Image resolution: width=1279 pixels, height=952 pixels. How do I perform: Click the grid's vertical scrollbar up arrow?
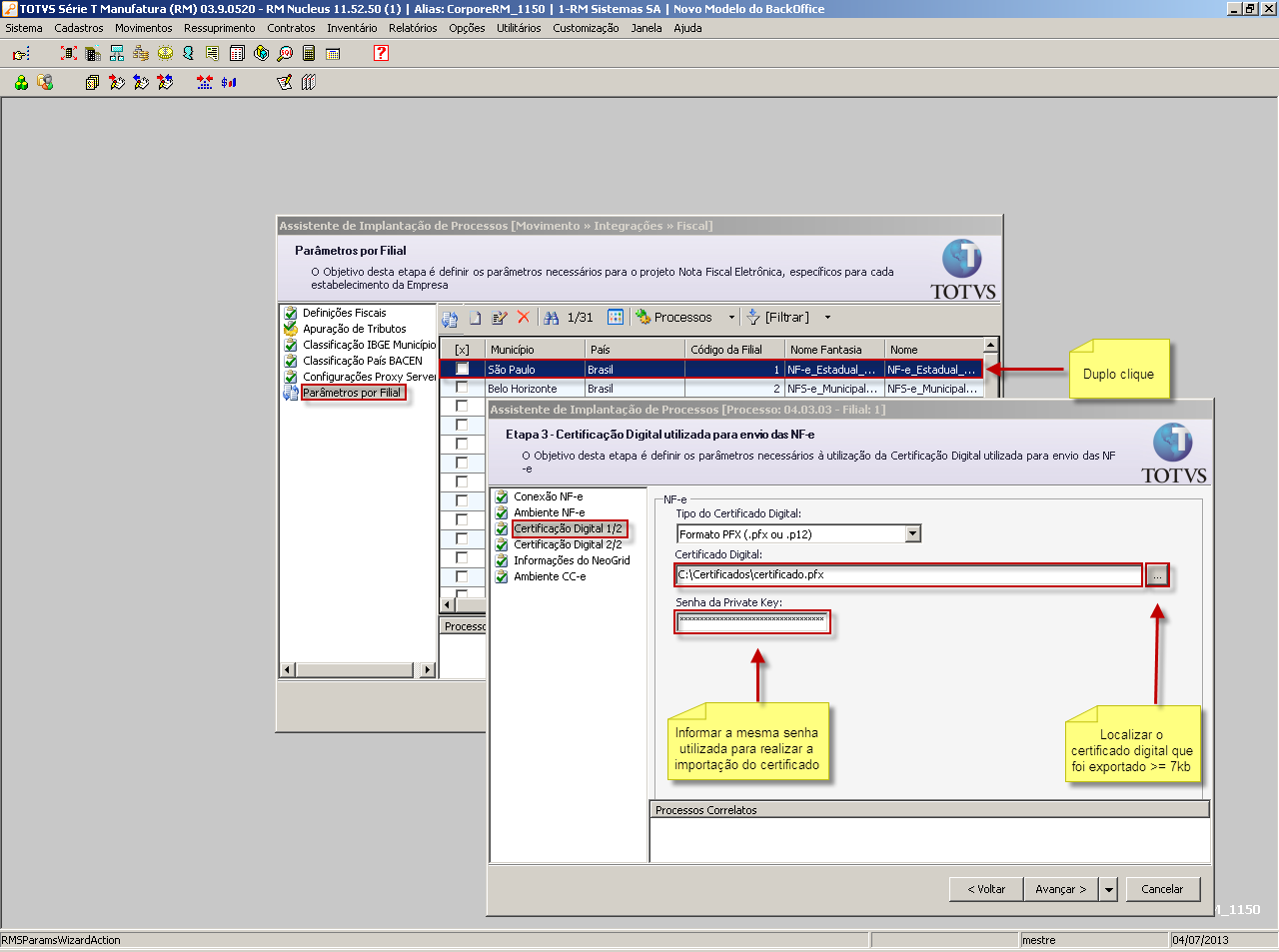pyautogui.click(x=990, y=346)
